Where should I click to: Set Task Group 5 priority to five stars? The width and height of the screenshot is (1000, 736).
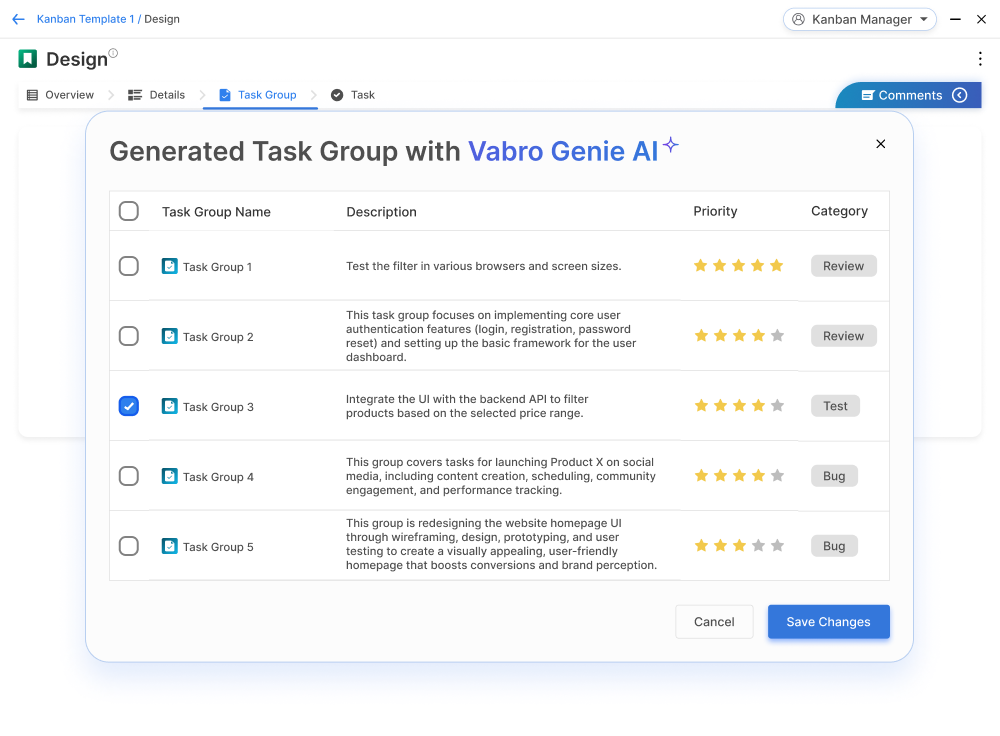[x=777, y=546]
